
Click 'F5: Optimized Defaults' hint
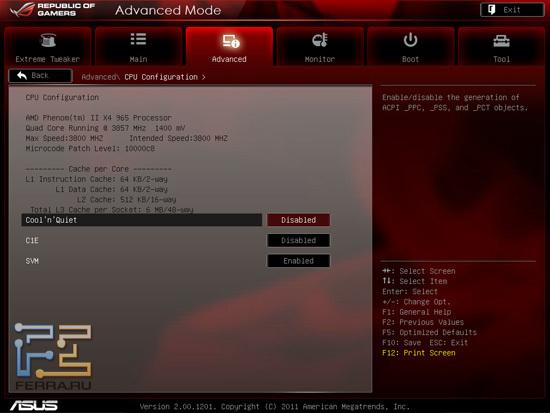click(429, 332)
